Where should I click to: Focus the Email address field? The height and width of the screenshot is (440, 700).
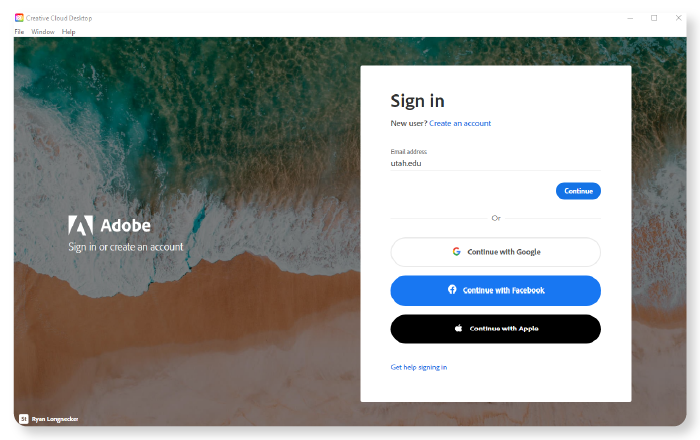[x=496, y=163]
